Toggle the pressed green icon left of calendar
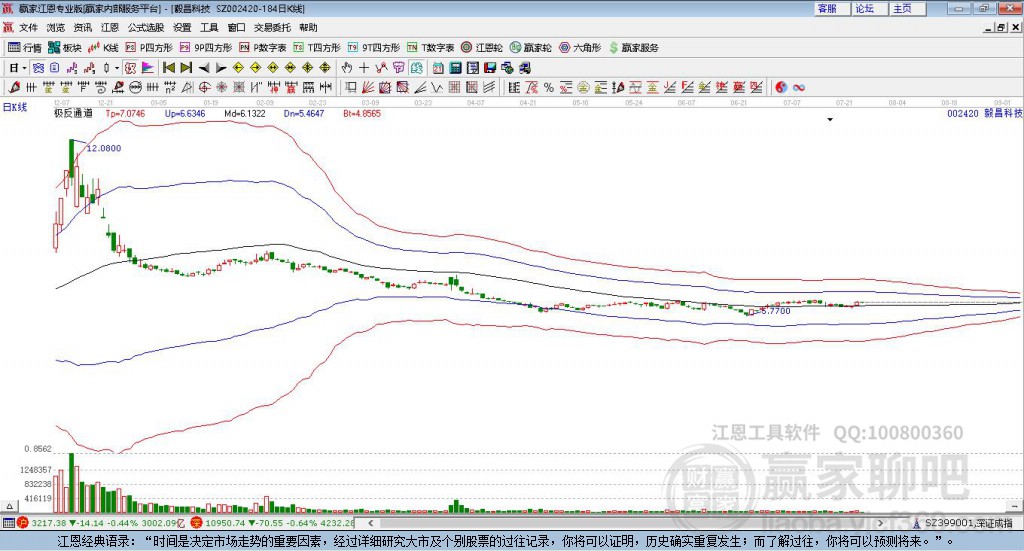The image size is (1024, 551). pyautogui.click(x=416, y=68)
